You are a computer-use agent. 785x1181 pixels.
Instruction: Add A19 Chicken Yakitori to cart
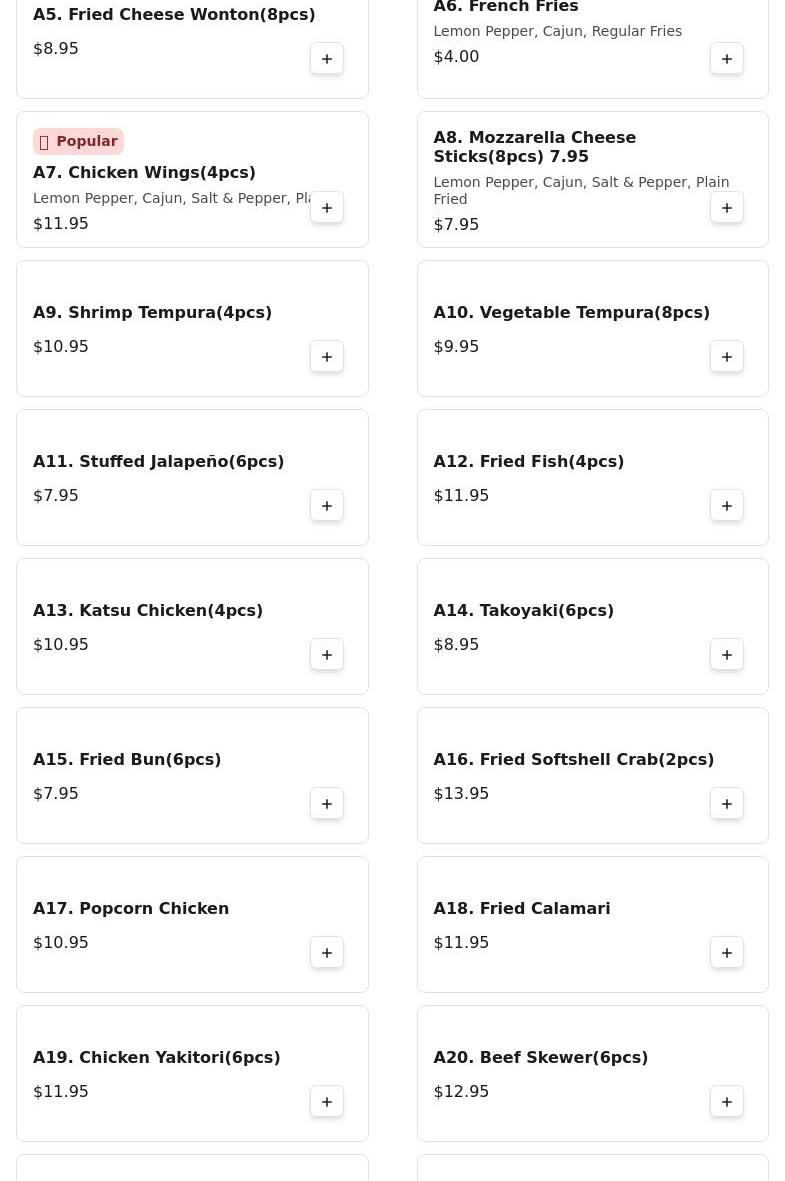(327, 1102)
